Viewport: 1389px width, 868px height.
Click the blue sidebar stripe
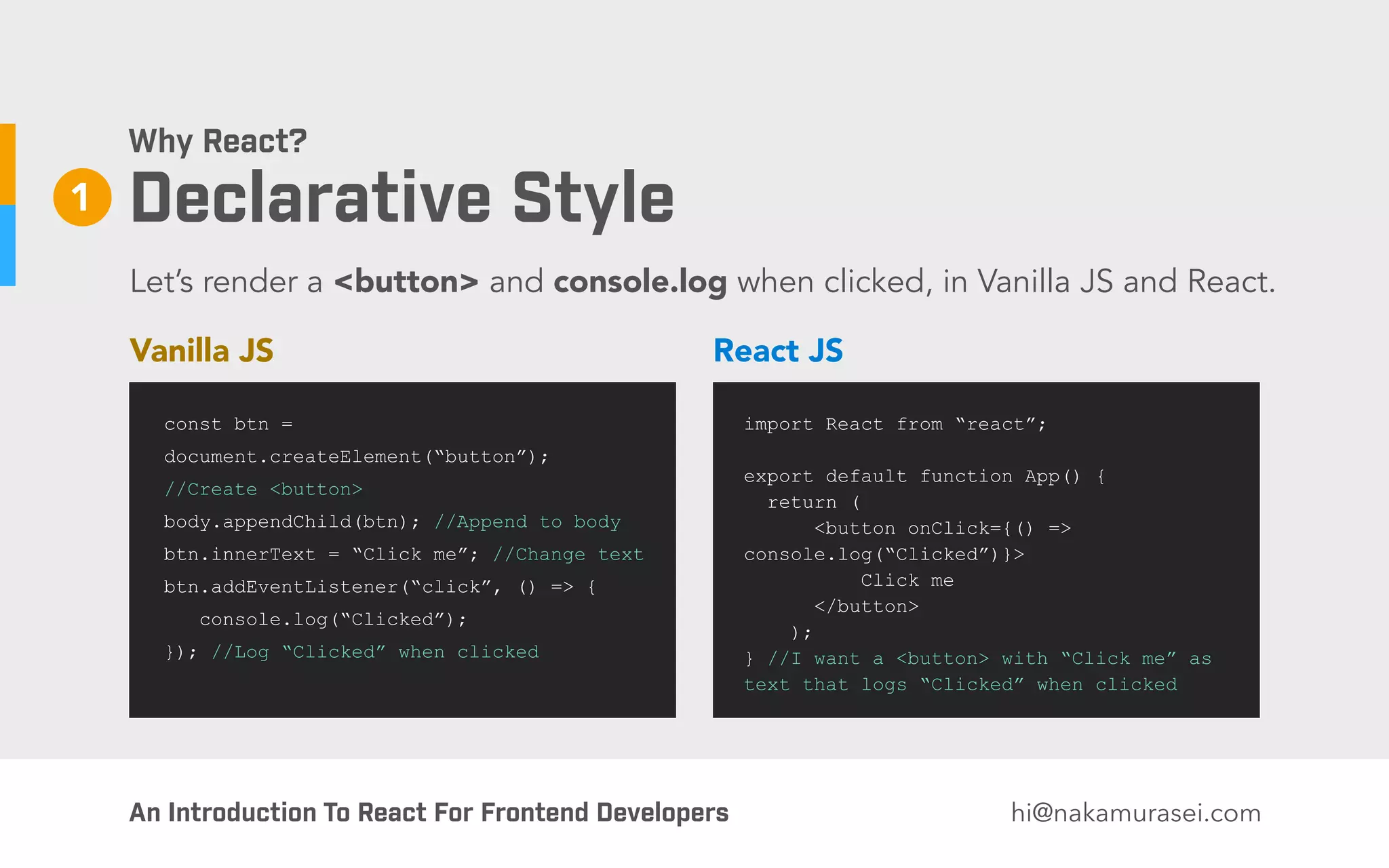click(x=7, y=245)
